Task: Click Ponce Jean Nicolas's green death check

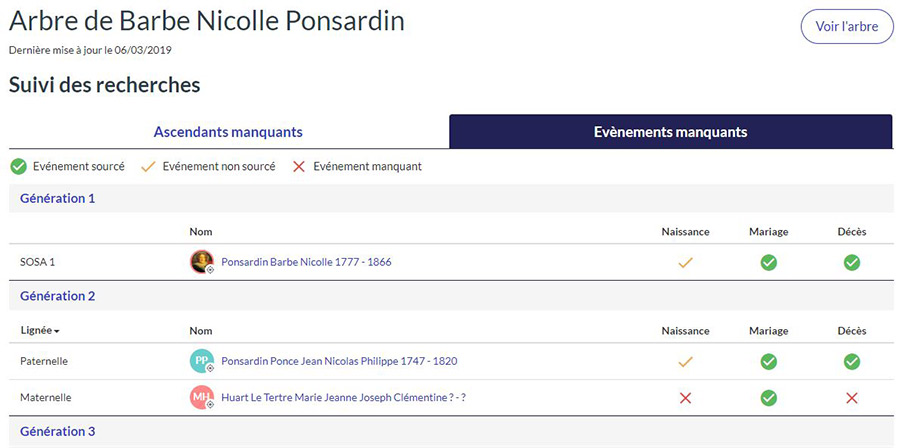Action: click(852, 361)
